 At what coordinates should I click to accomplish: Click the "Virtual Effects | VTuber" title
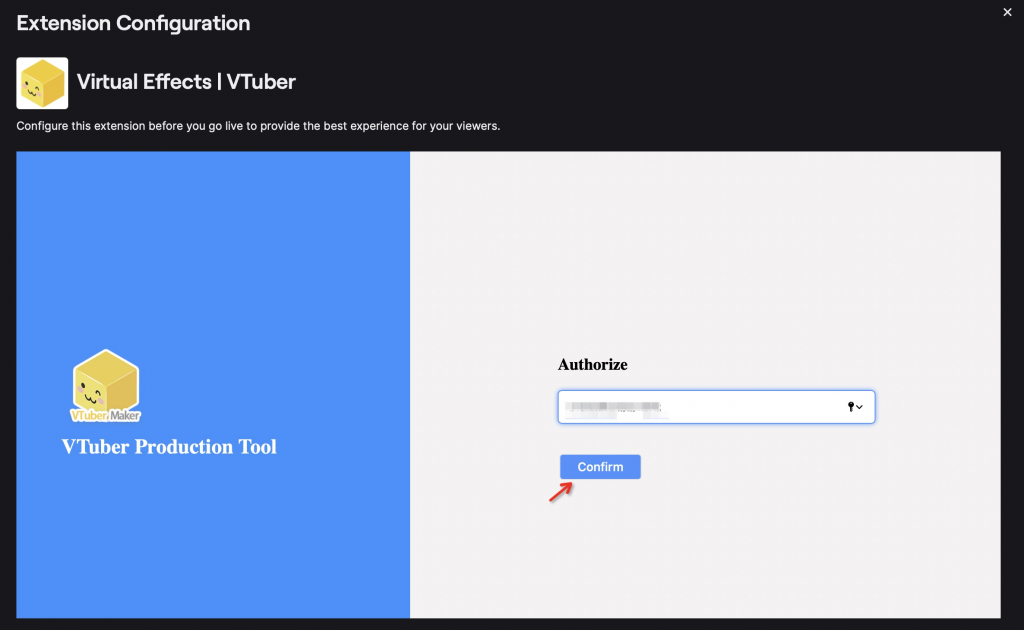[186, 82]
